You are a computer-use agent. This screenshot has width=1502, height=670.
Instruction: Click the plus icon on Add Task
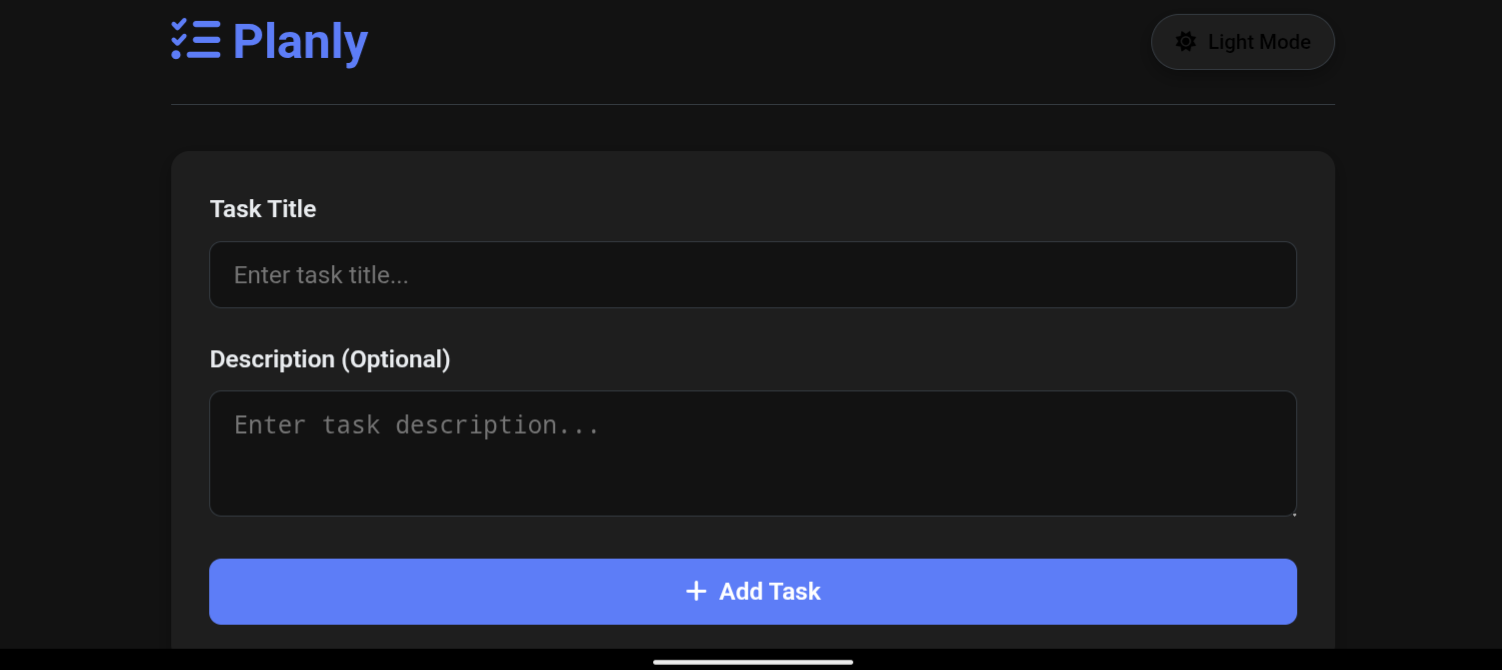point(696,592)
